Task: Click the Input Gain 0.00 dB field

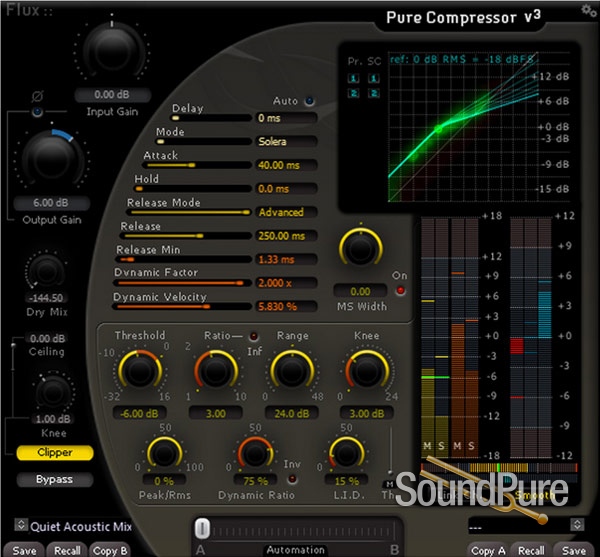Action: [112, 94]
